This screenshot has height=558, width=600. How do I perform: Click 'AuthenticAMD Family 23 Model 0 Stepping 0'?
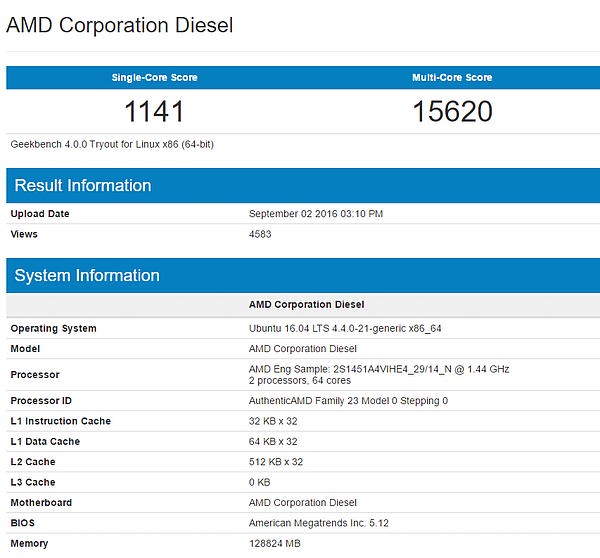point(348,401)
